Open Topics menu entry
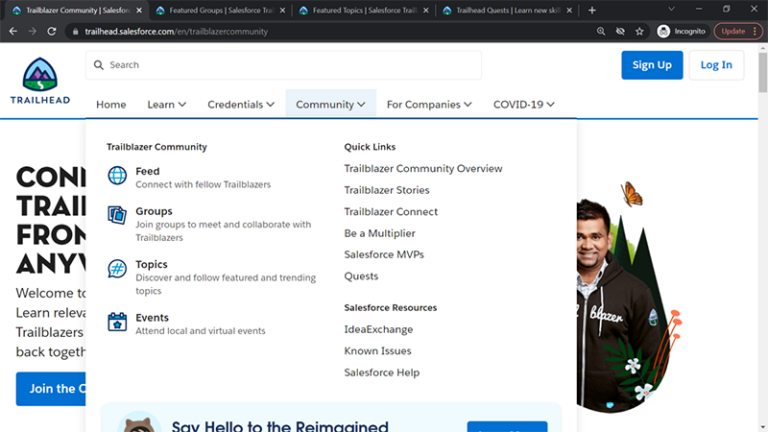Screen dimensions: 768x432 [x=151, y=264]
